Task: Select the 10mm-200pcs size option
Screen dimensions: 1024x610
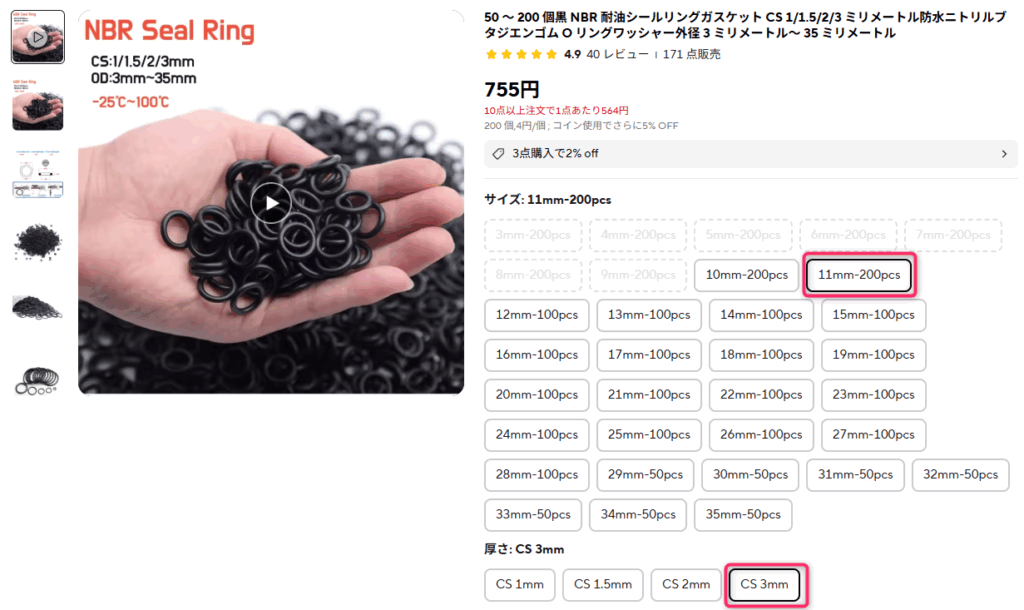Action: coord(746,275)
